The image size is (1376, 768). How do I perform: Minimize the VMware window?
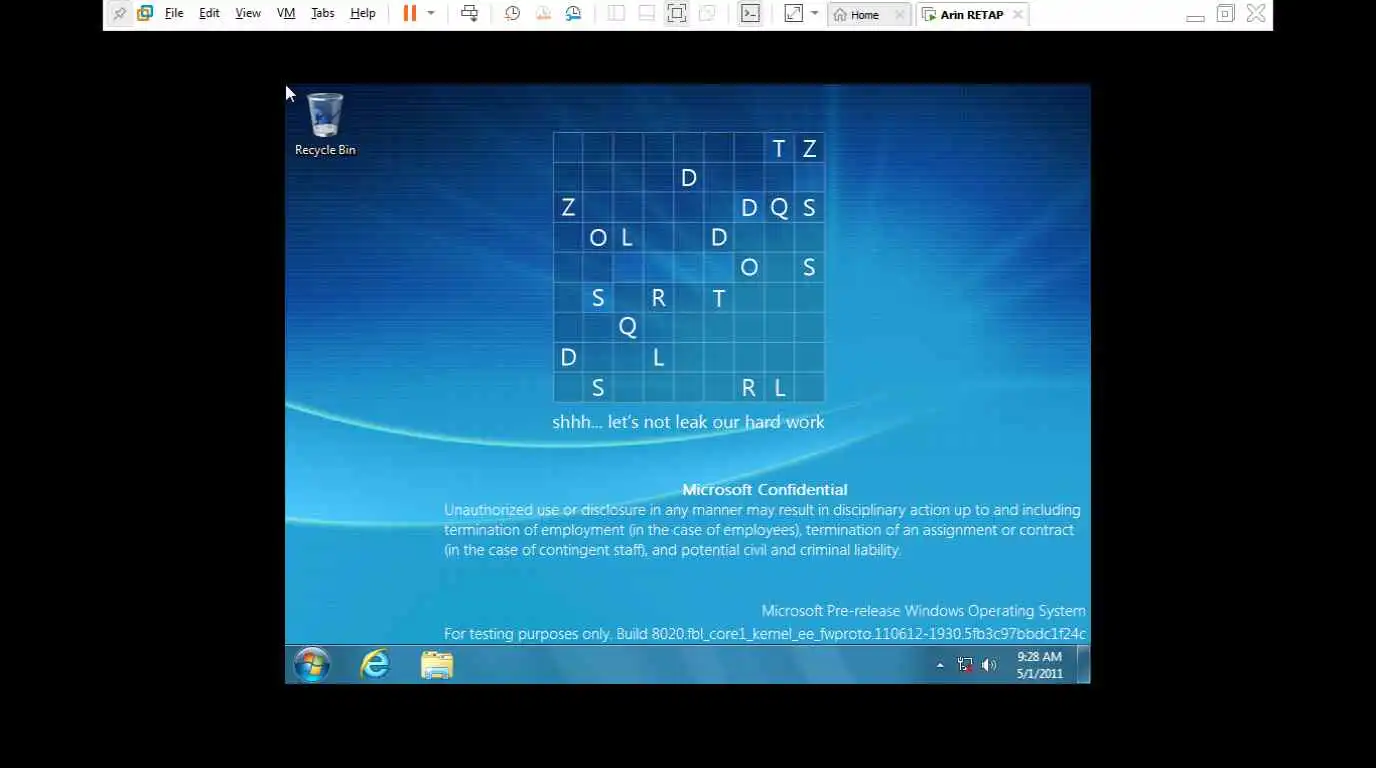point(1195,17)
